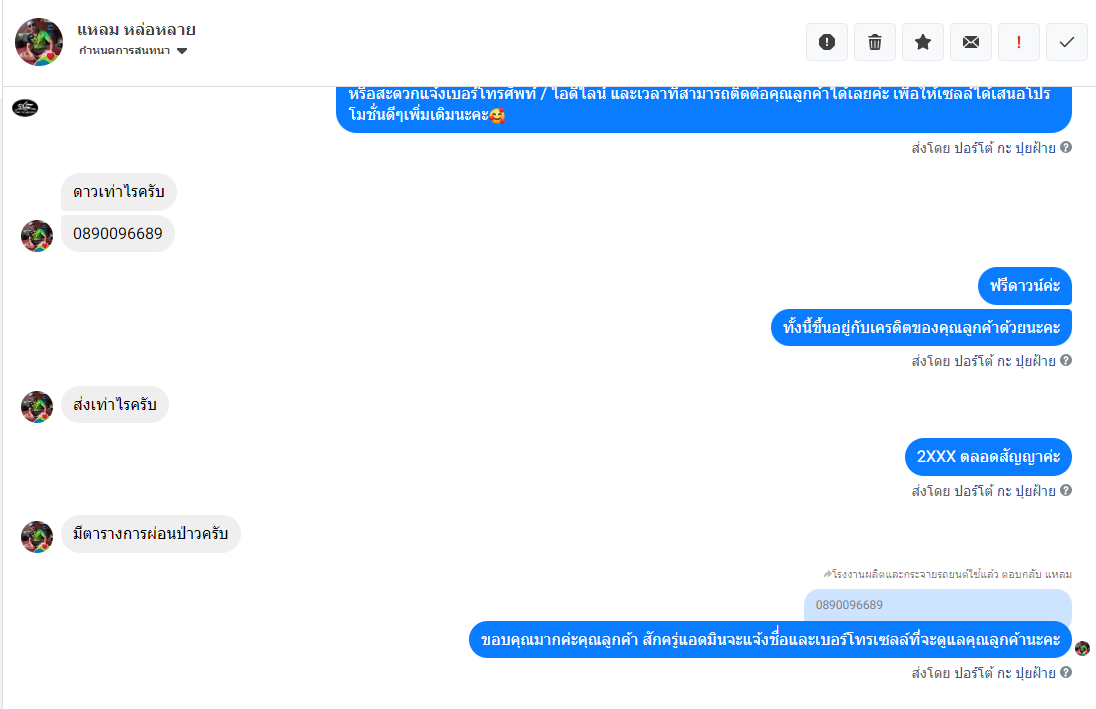This screenshot has height=709, width=1096.
Task: Click message มีตารางการผ่อนป่าวครับ
Action: (150, 534)
